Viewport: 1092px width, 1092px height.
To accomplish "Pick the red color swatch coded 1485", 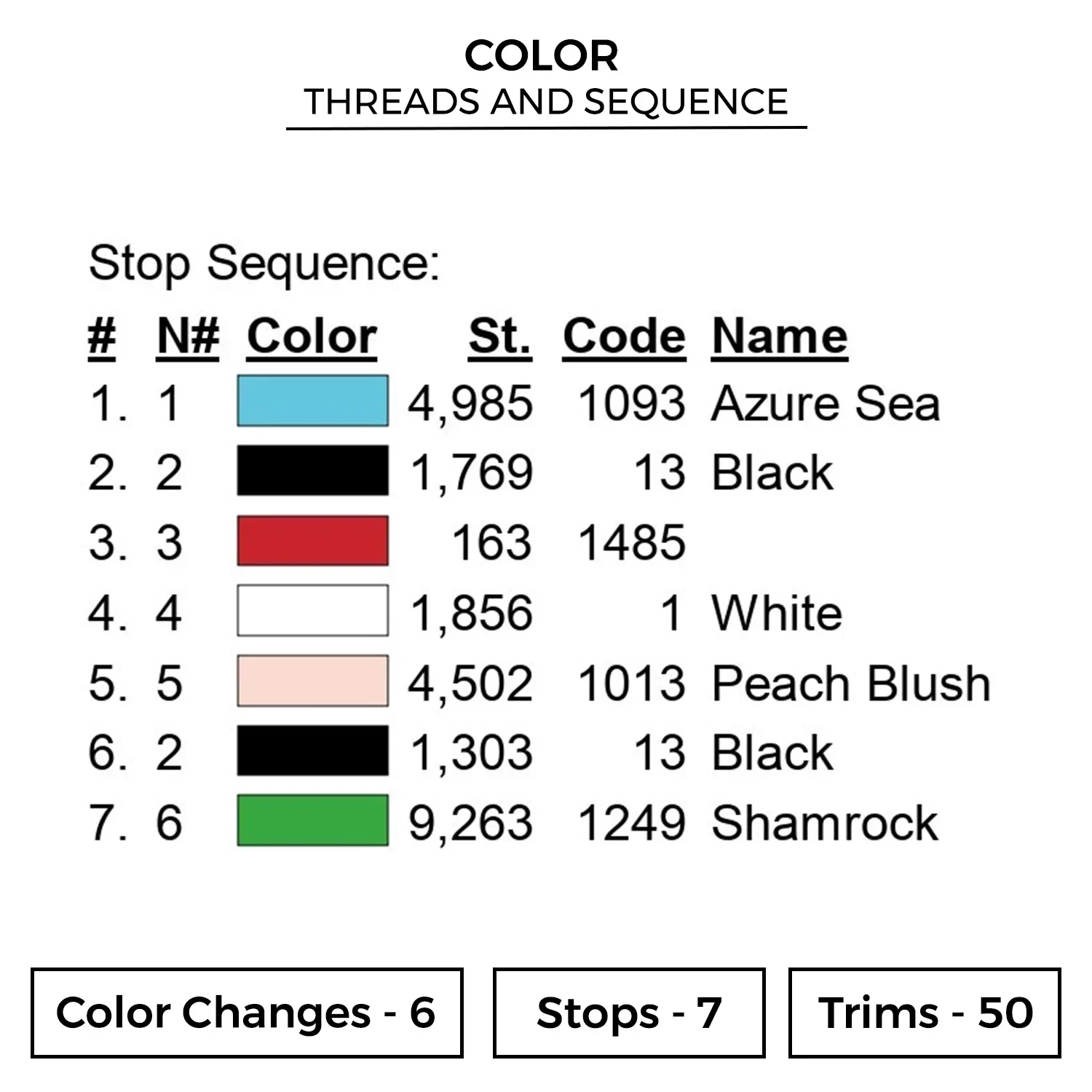I will click(x=312, y=541).
